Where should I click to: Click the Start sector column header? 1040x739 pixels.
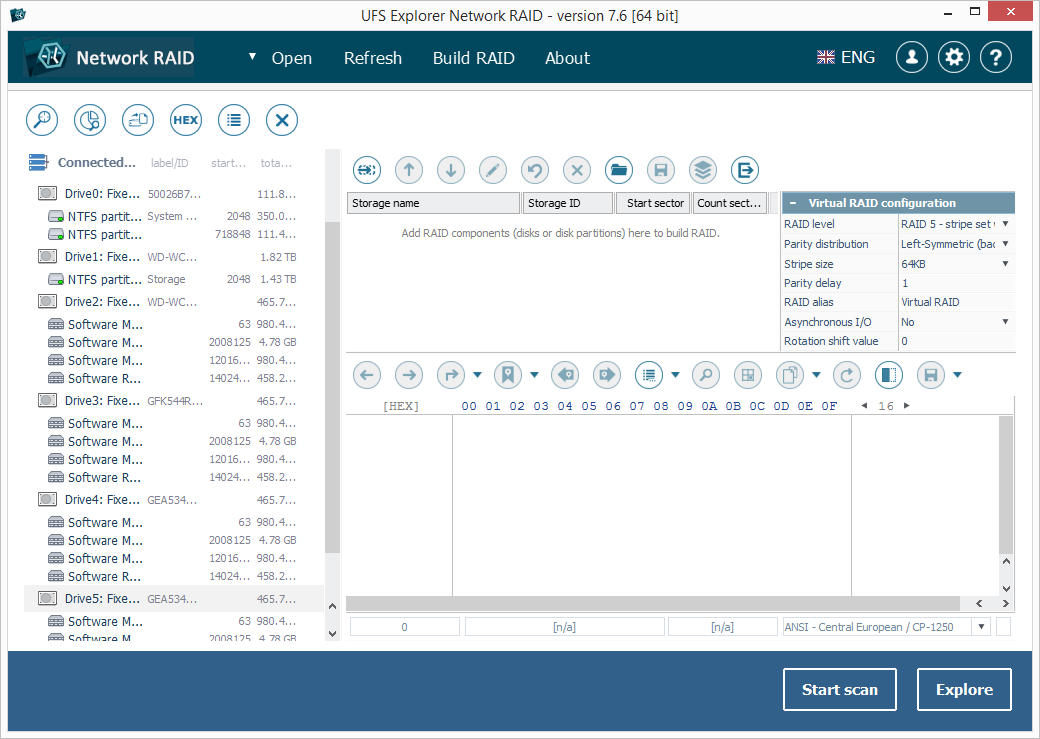pos(653,203)
